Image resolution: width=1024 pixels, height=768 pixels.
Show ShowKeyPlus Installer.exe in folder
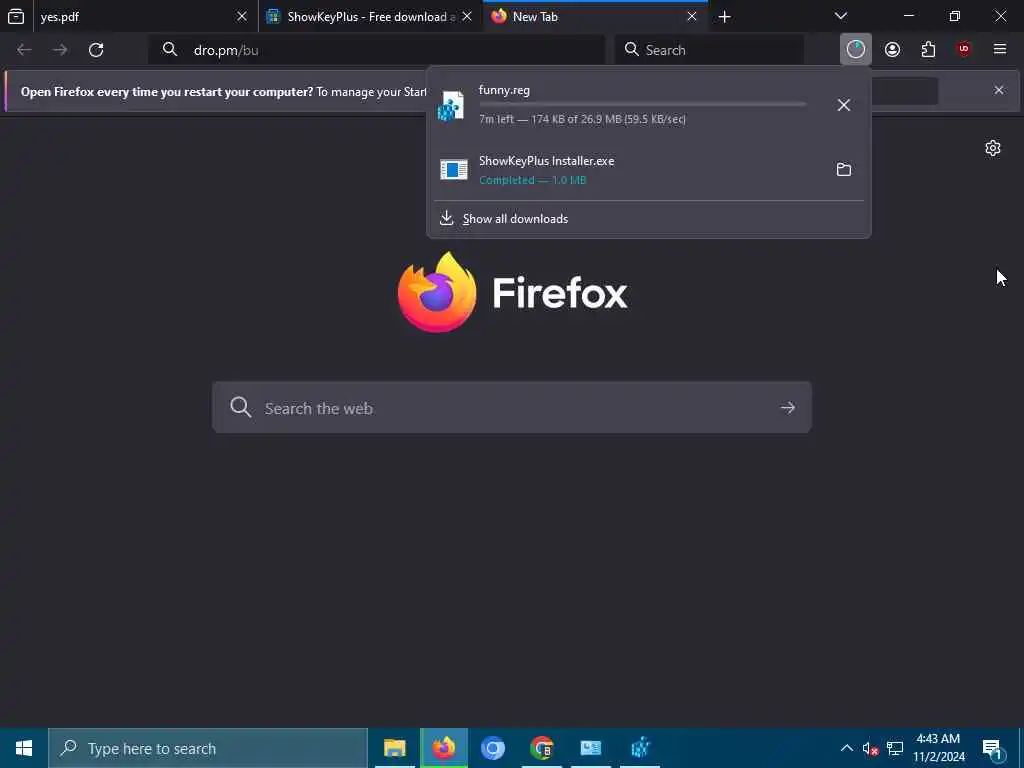pos(844,170)
